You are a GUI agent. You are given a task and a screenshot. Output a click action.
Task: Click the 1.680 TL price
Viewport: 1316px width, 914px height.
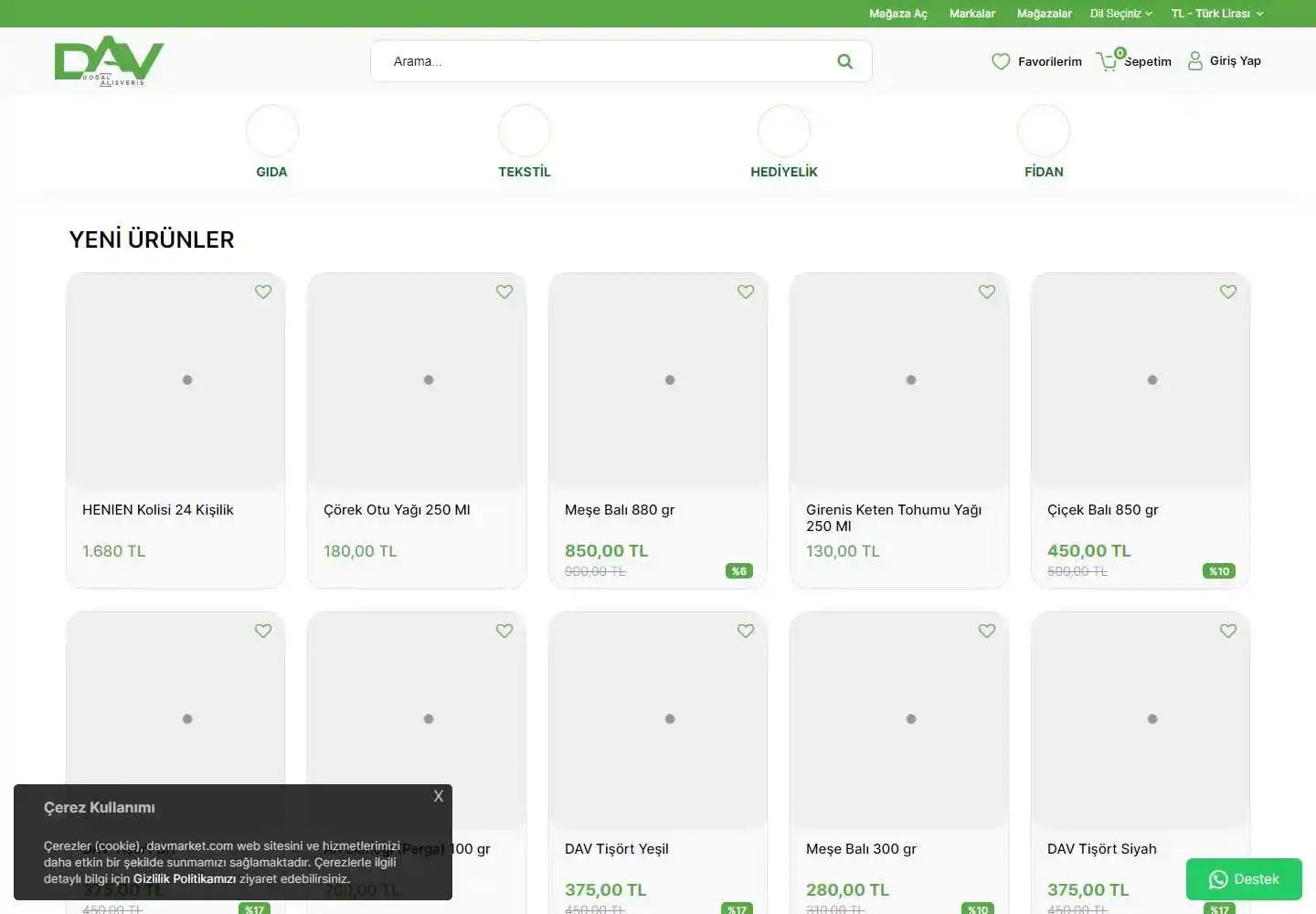point(114,551)
